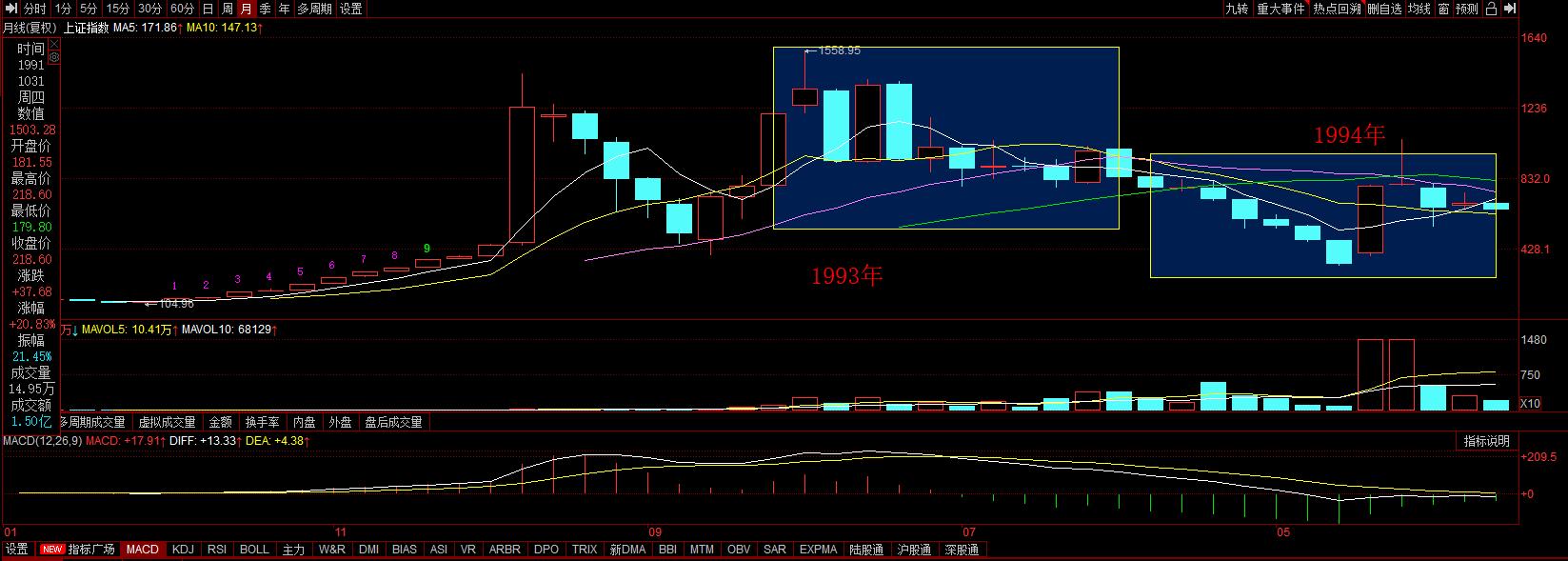The width and height of the screenshot is (1568, 561).
Task: Switch to the 日 daily chart
Action: click(x=208, y=9)
